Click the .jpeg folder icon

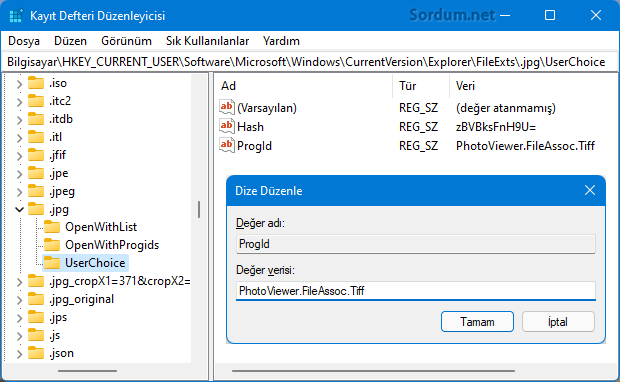pyautogui.click(x=36, y=191)
